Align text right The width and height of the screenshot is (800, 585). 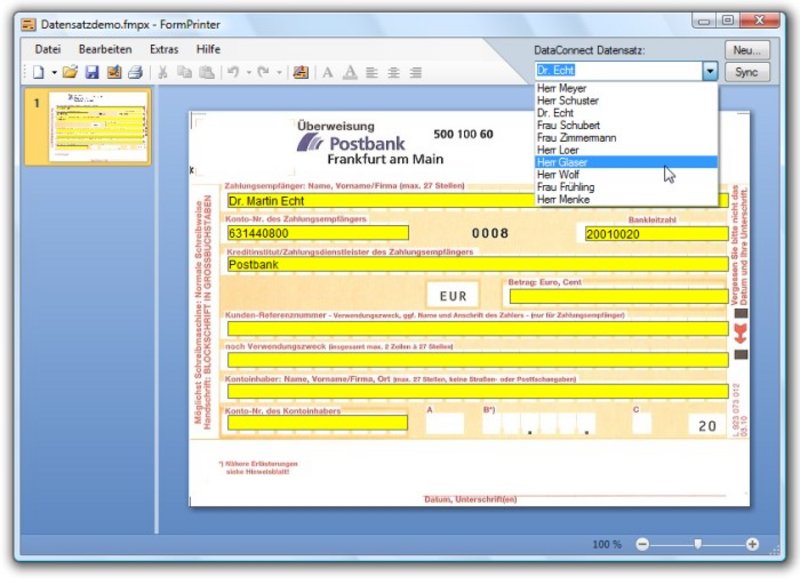(416, 72)
